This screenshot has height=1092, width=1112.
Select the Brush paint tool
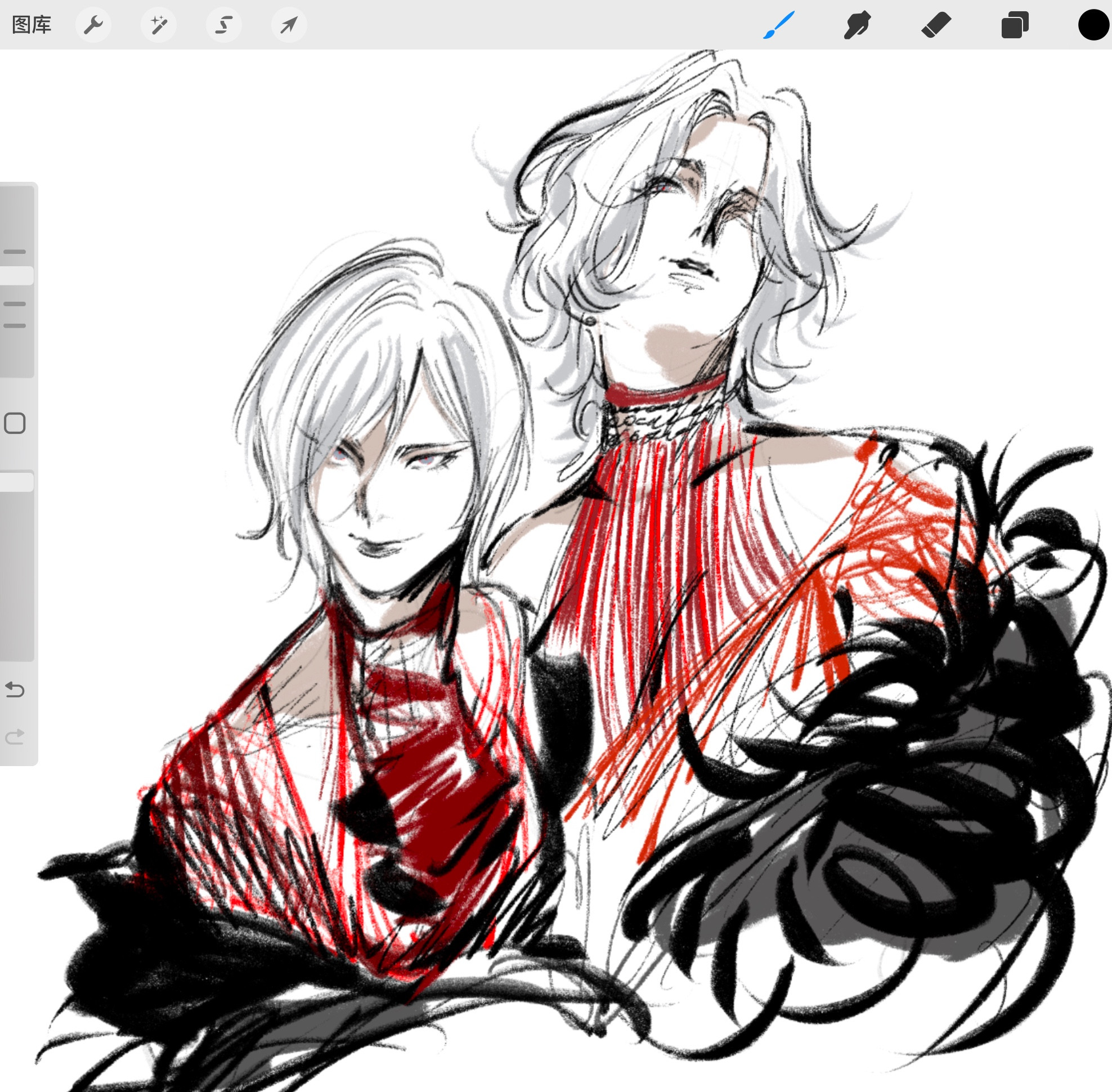click(x=779, y=25)
